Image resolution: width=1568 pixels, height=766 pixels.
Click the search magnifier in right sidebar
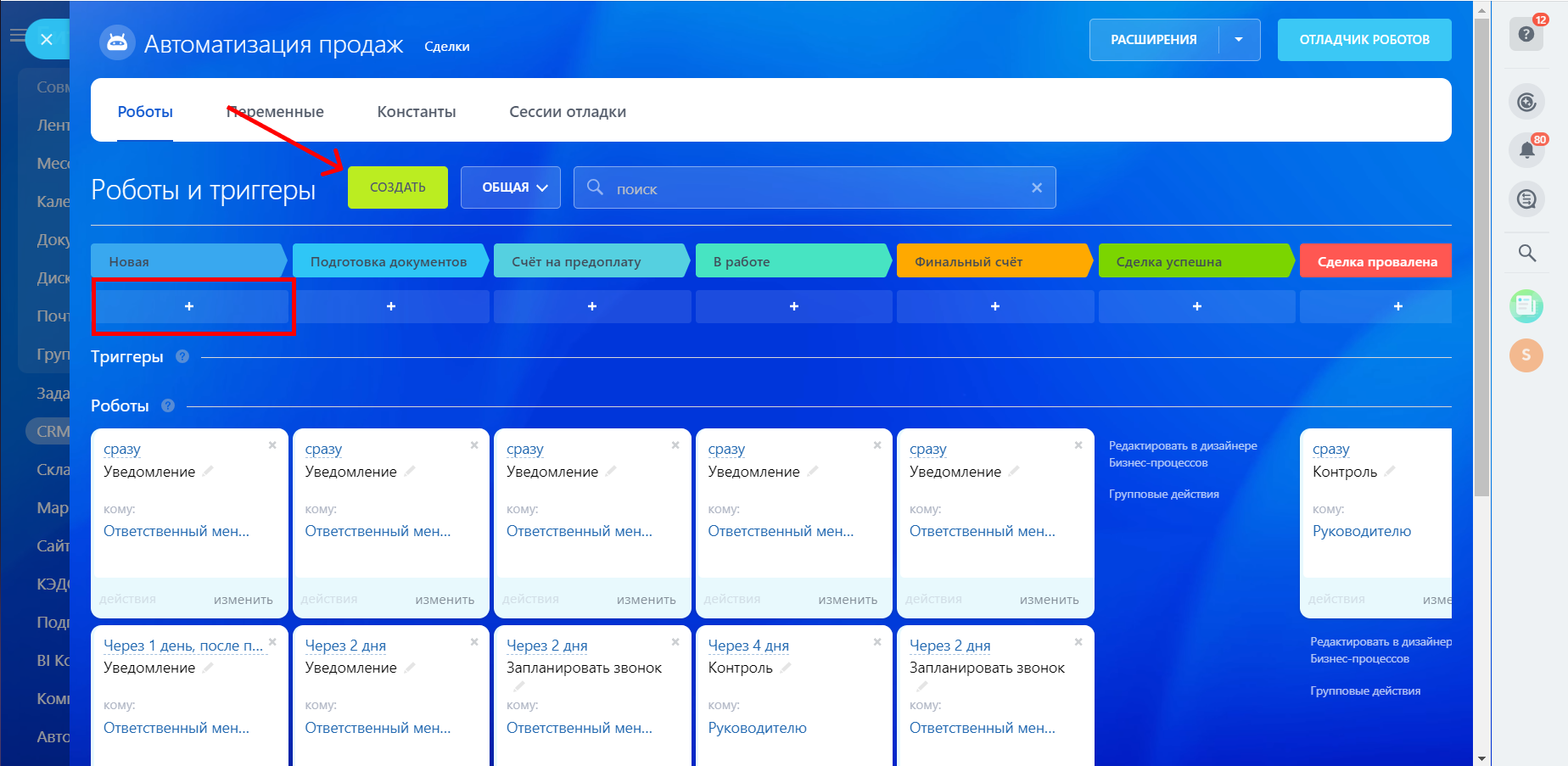(x=1526, y=253)
